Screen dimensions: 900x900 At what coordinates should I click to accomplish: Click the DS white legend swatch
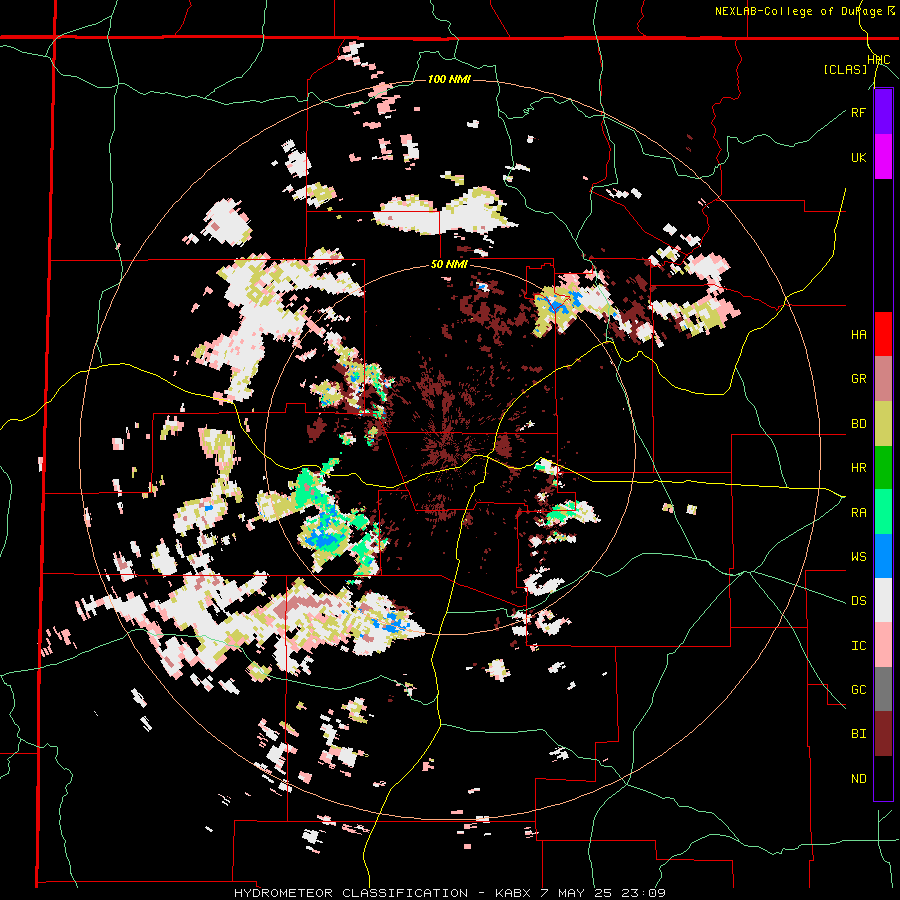tap(883, 600)
